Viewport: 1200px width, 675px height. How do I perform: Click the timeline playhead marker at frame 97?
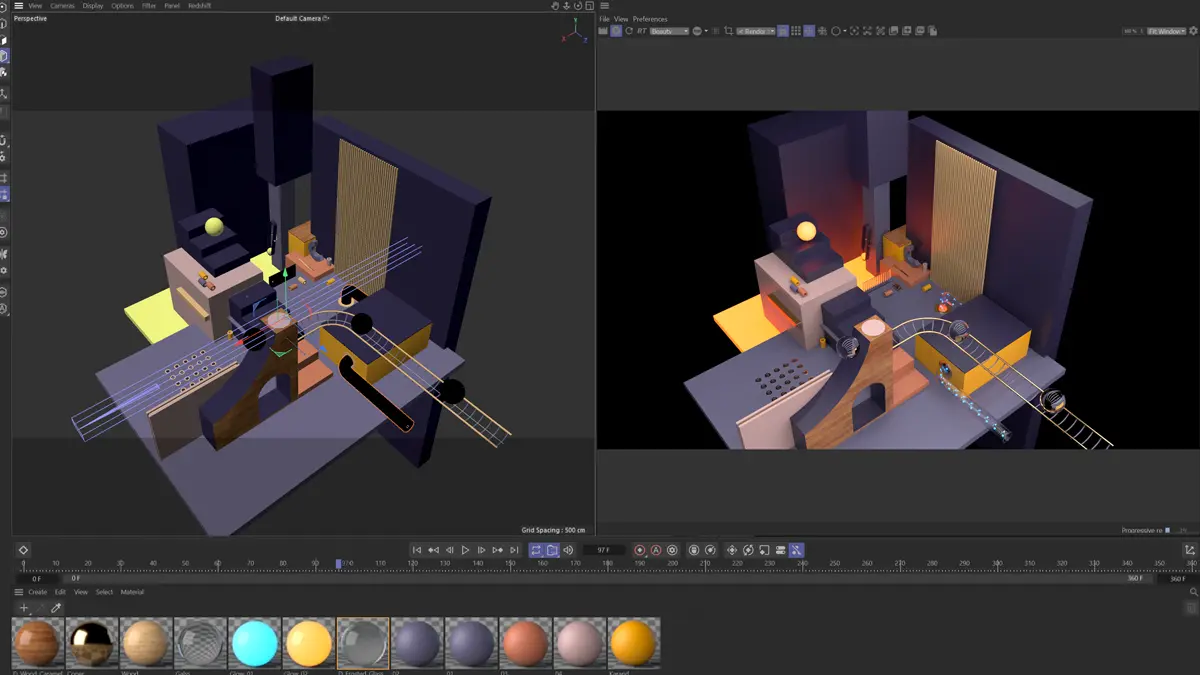339,564
